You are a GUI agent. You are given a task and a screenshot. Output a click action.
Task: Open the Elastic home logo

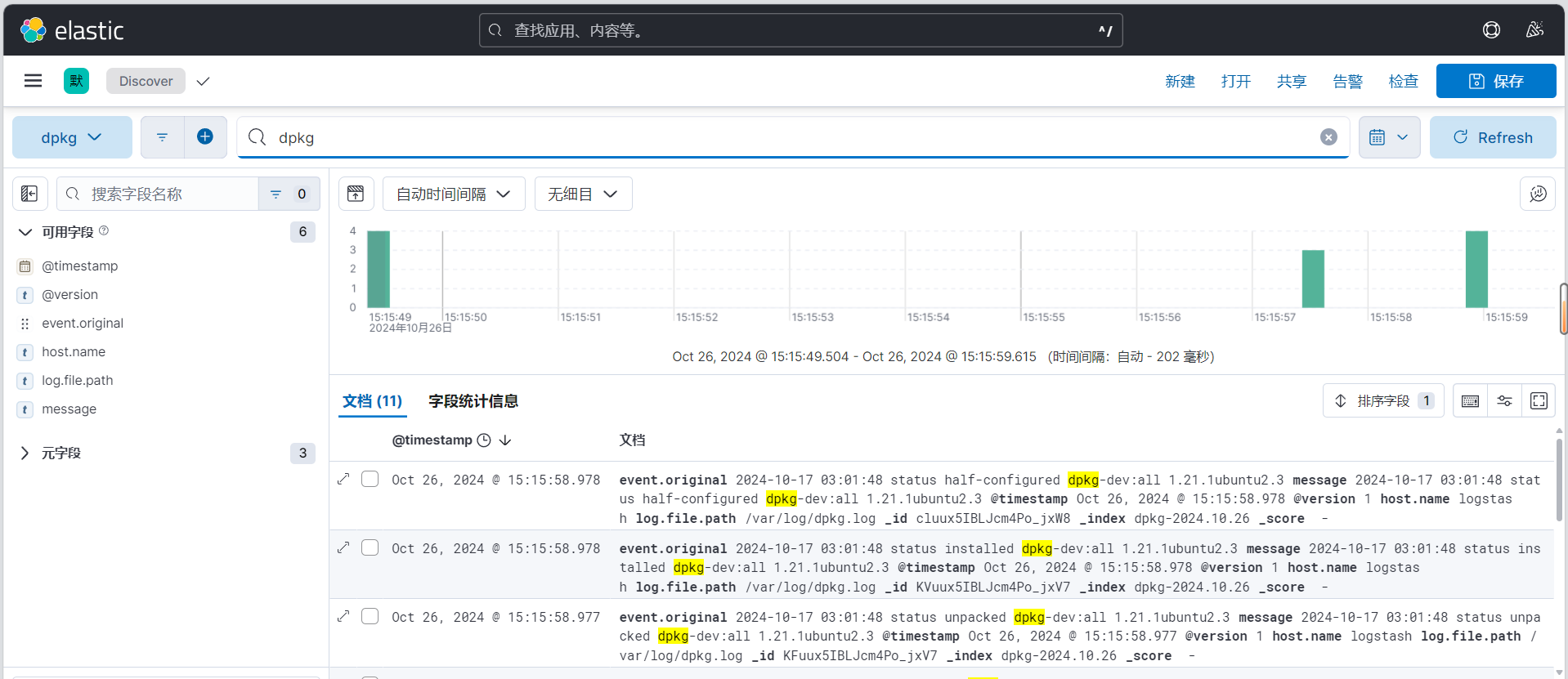point(72,30)
